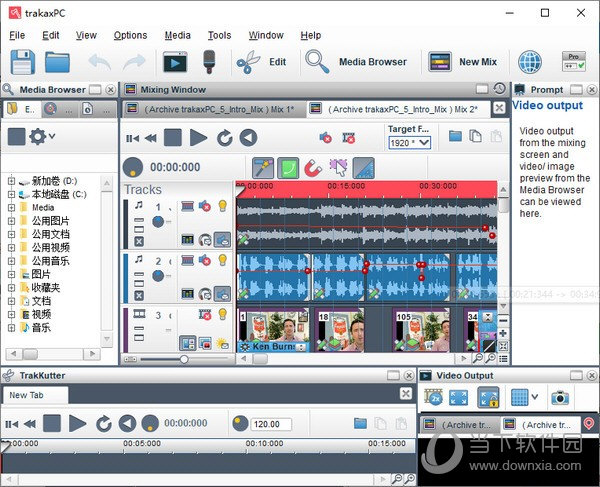The image size is (600, 487).
Task: Click the globe web icon
Action: click(530, 62)
